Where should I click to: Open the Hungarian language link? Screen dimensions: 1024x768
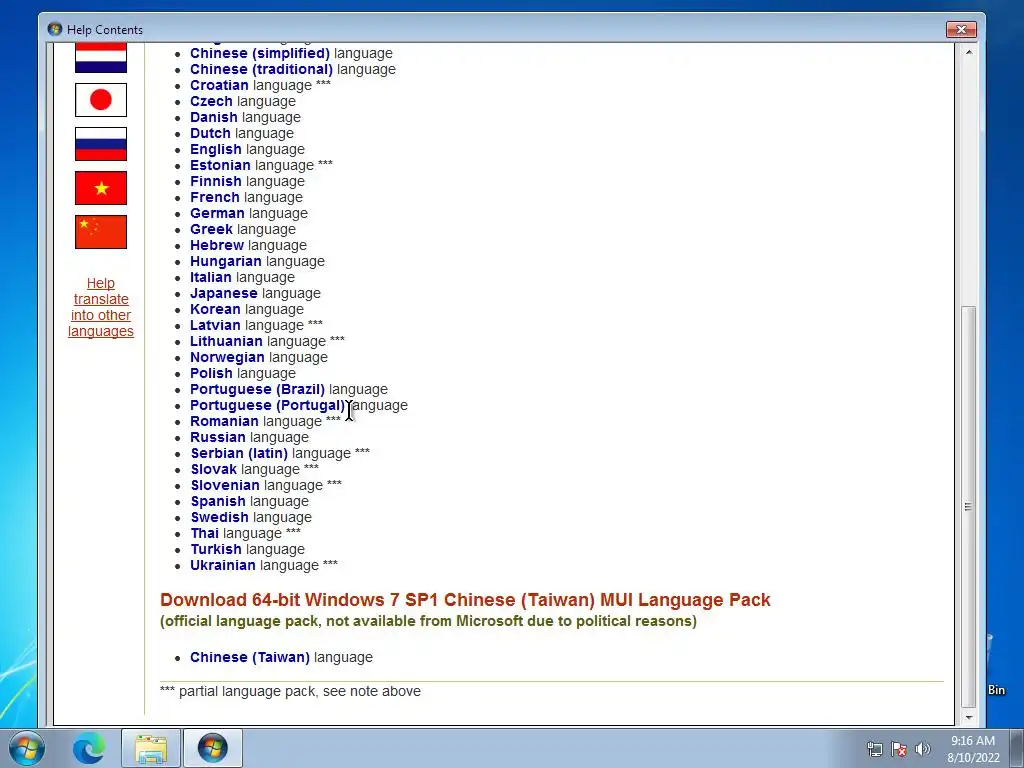(226, 261)
